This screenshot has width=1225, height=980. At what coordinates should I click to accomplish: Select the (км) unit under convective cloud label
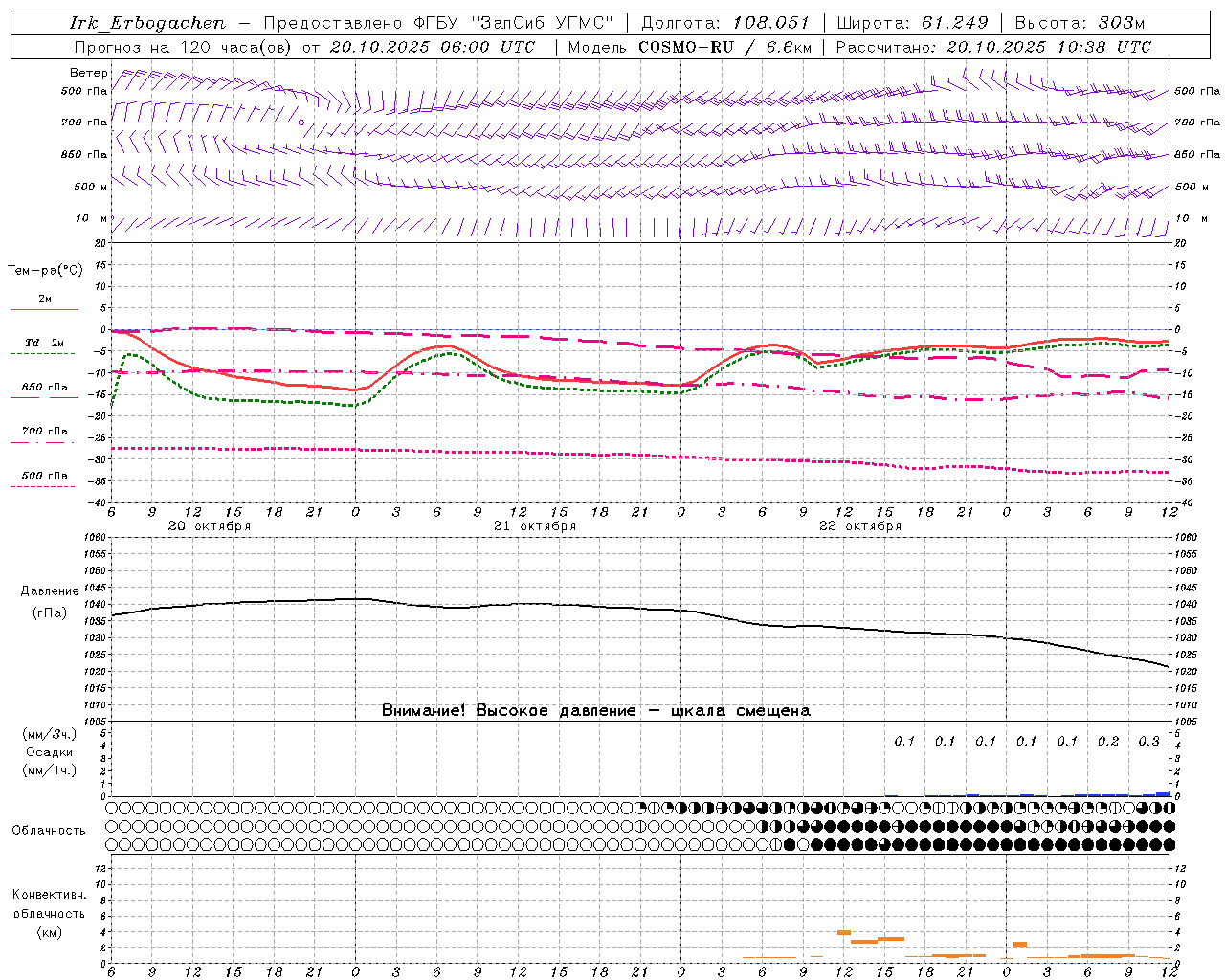coord(49,932)
